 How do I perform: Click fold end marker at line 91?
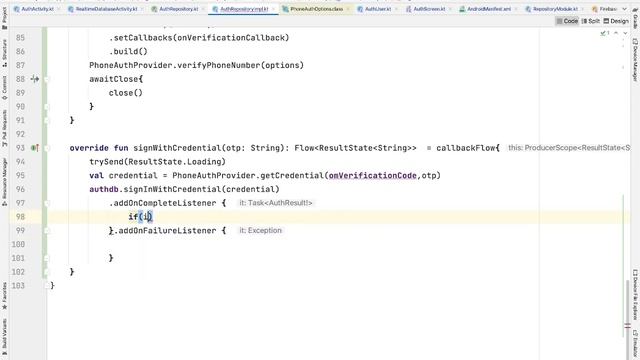[47, 120]
